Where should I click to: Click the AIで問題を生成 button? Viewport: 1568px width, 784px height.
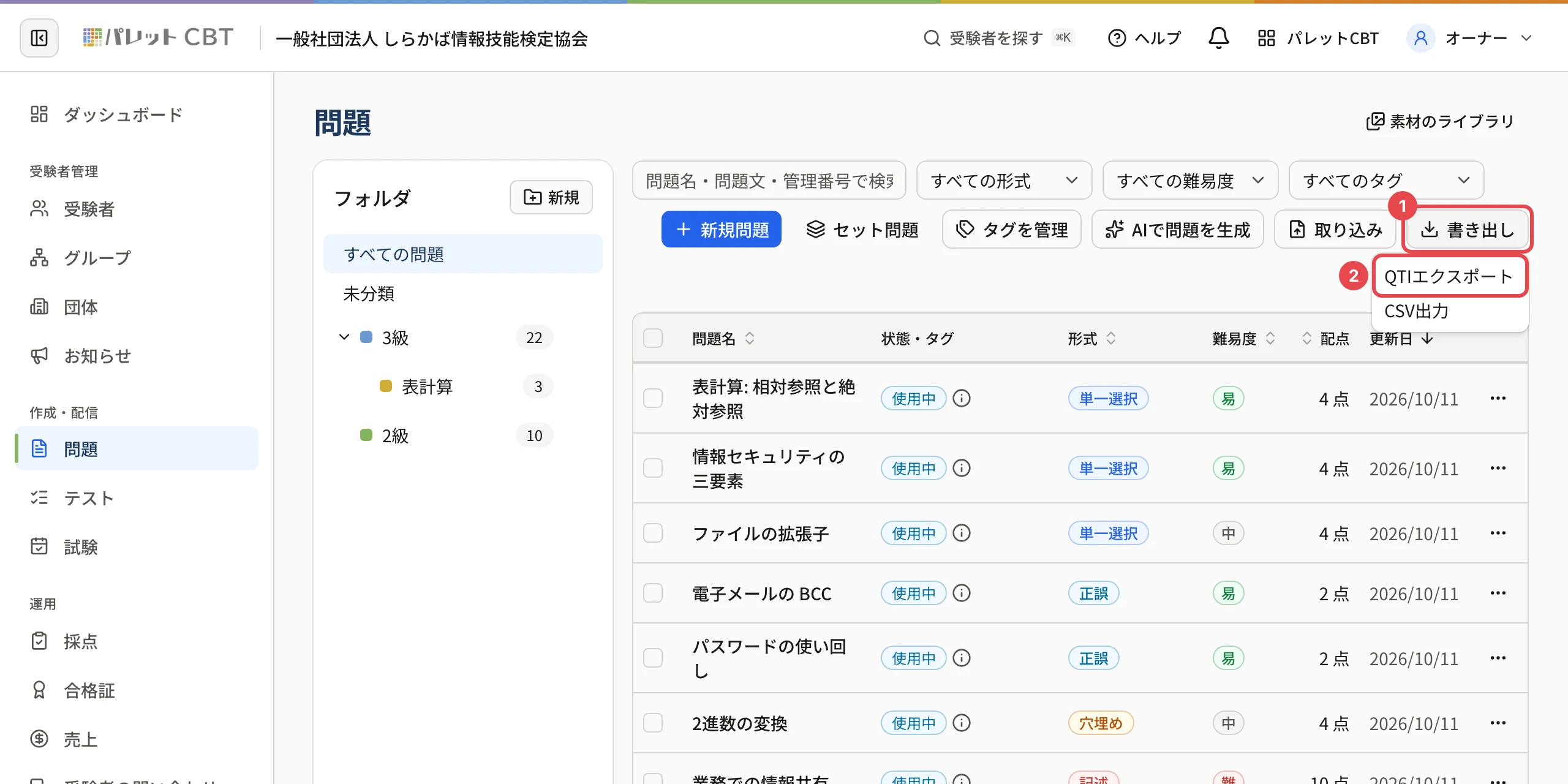(x=1177, y=229)
